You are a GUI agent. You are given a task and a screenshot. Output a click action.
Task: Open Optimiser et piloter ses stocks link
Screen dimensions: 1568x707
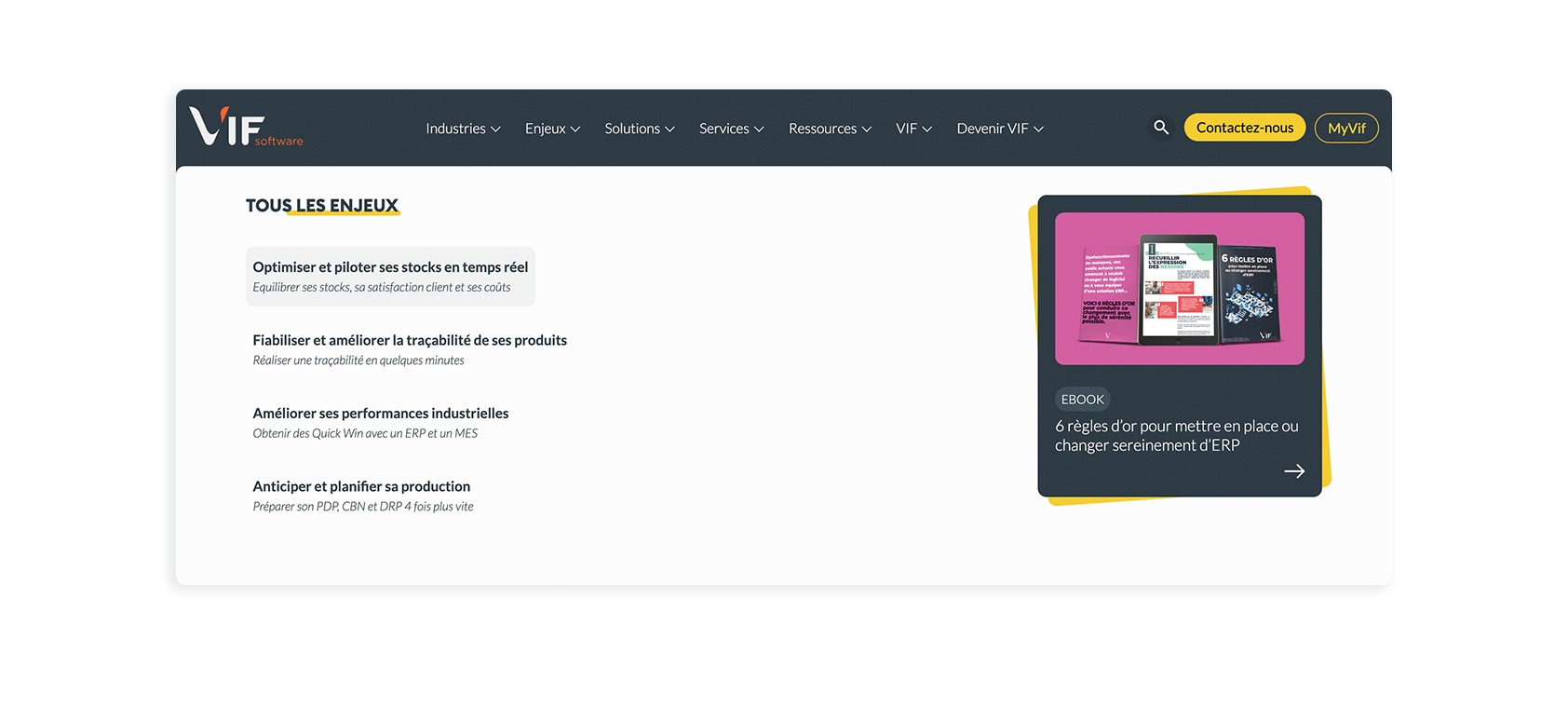click(x=390, y=267)
